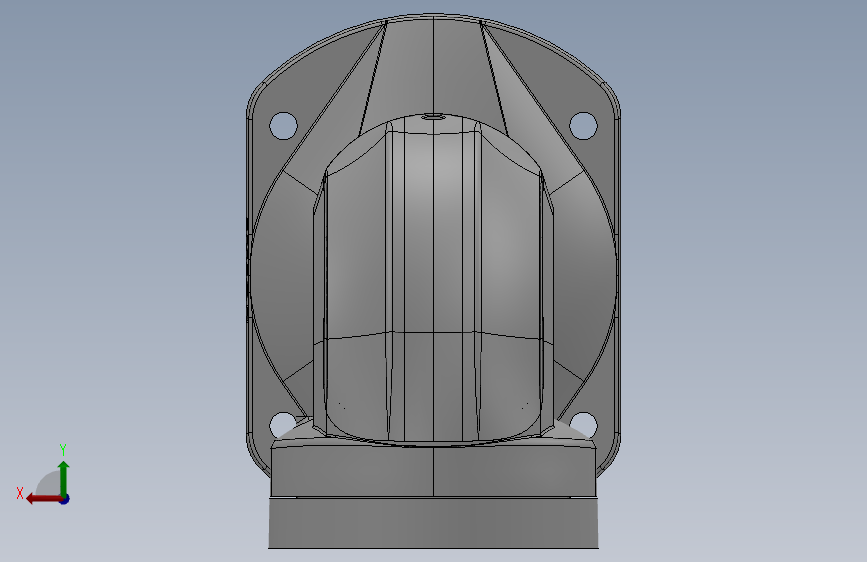The height and width of the screenshot is (562, 867).
Task: Click the green Y axis arrow on triad
Action: click(64, 478)
